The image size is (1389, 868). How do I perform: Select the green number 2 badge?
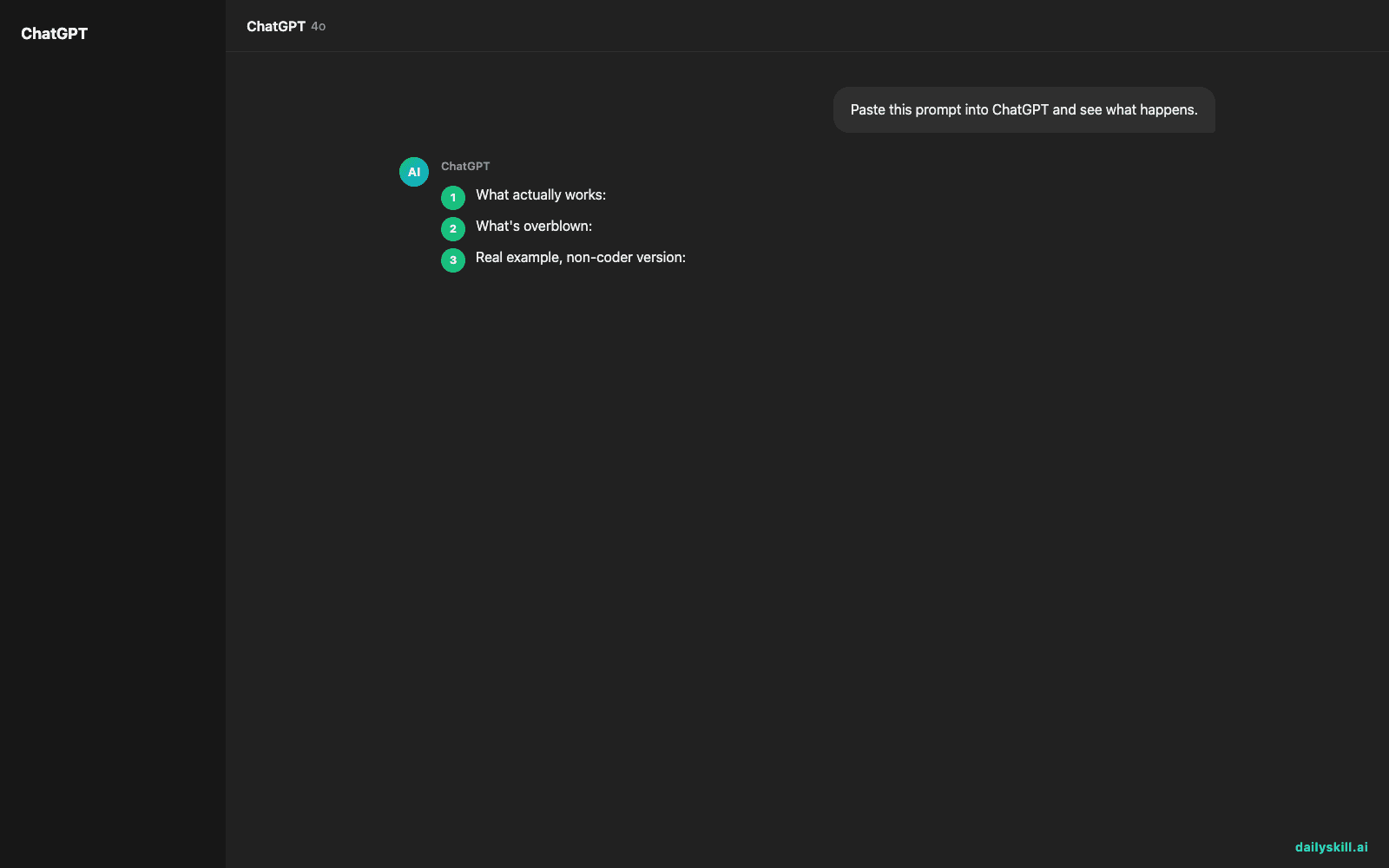(453, 229)
